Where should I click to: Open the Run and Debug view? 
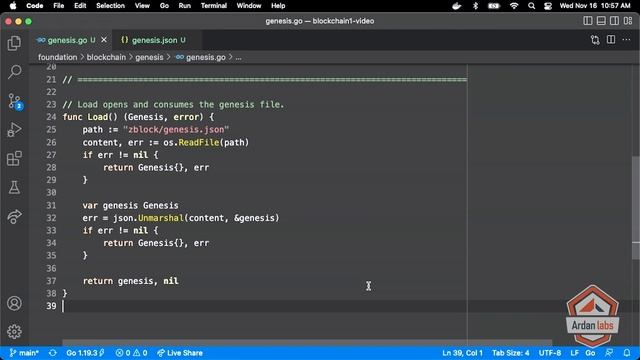14,130
